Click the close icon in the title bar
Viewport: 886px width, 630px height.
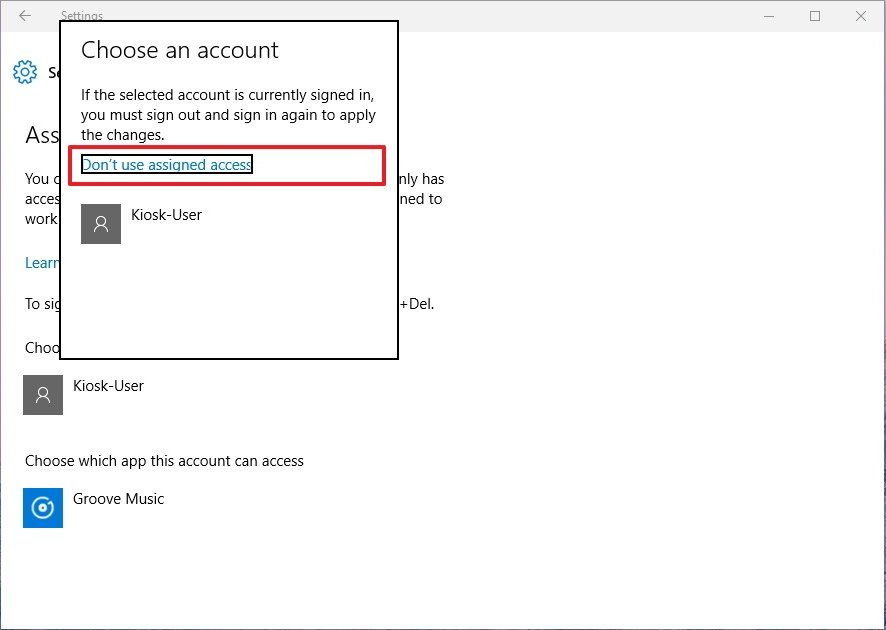[861, 16]
